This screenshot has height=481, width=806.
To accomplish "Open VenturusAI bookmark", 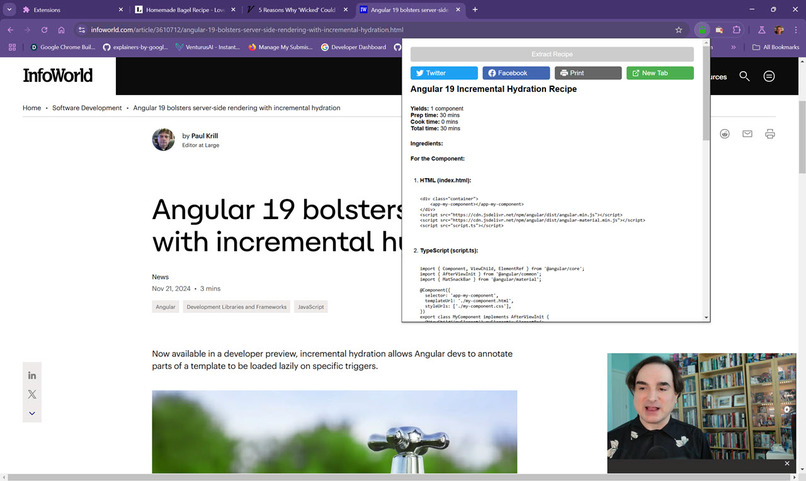I will [x=208, y=47].
